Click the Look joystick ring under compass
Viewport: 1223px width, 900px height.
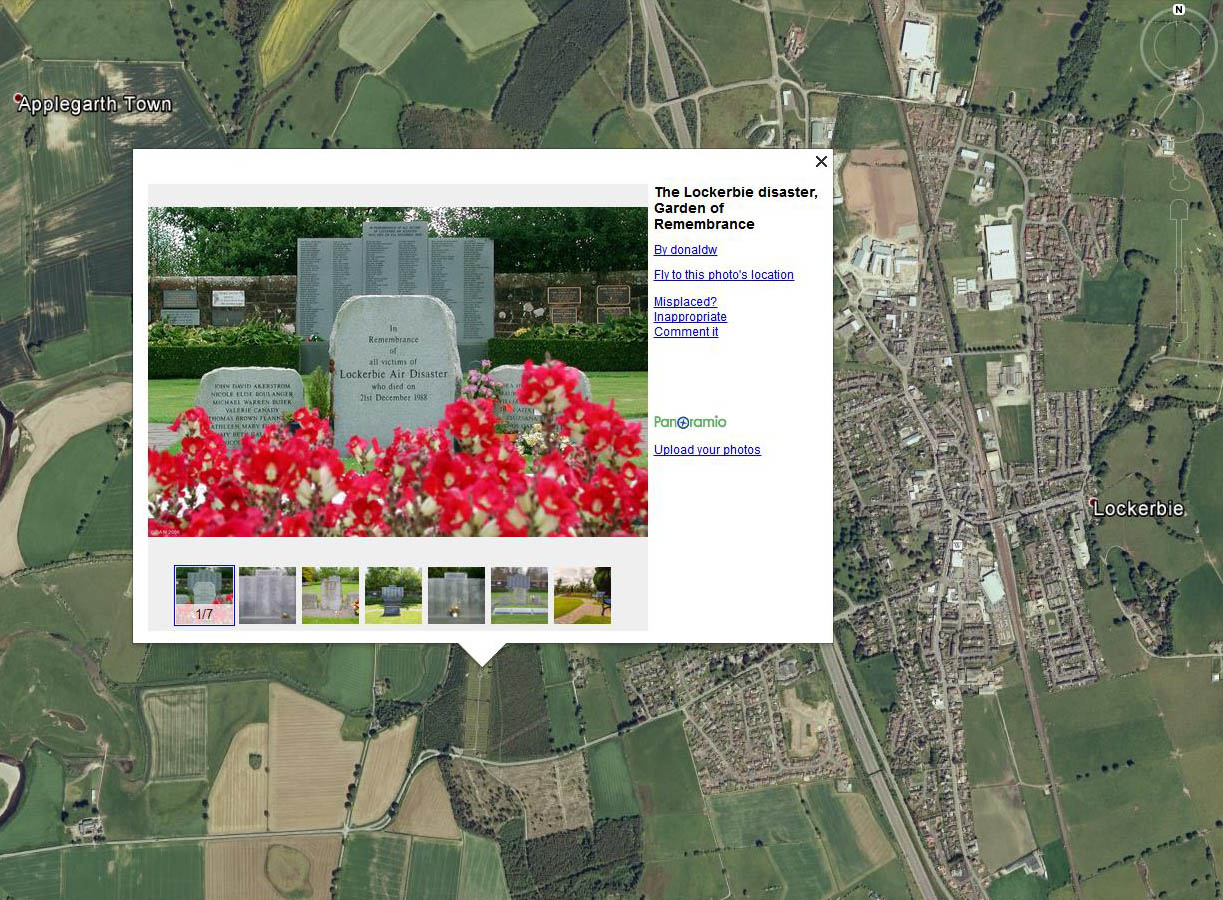tap(1179, 47)
